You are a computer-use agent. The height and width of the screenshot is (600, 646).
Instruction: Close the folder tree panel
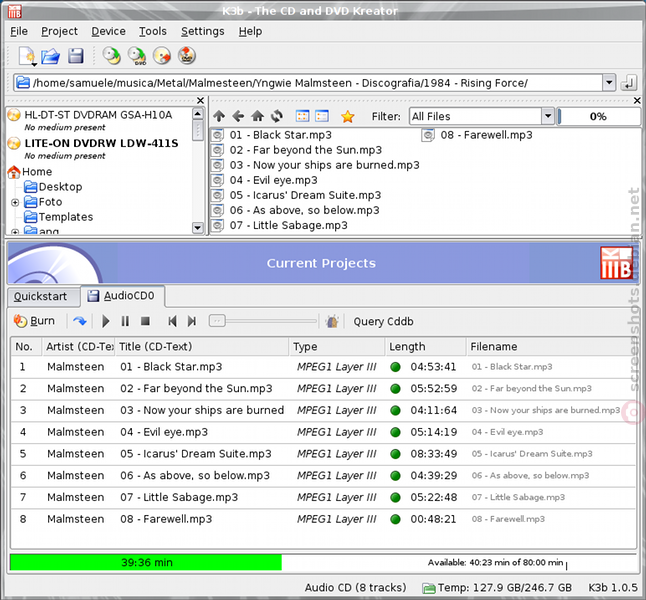pos(200,100)
